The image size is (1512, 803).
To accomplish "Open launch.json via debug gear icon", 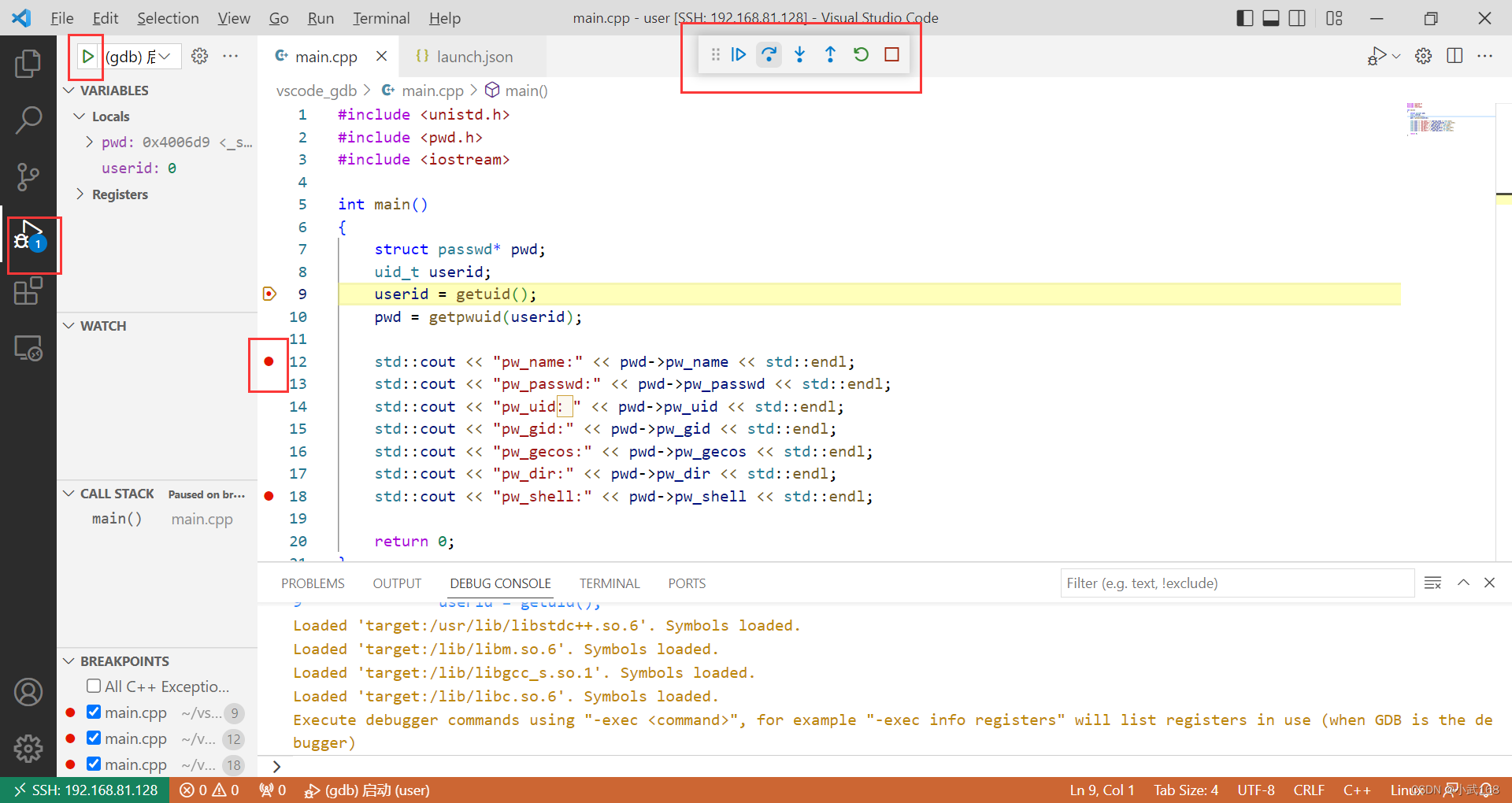I will click(200, 56).
